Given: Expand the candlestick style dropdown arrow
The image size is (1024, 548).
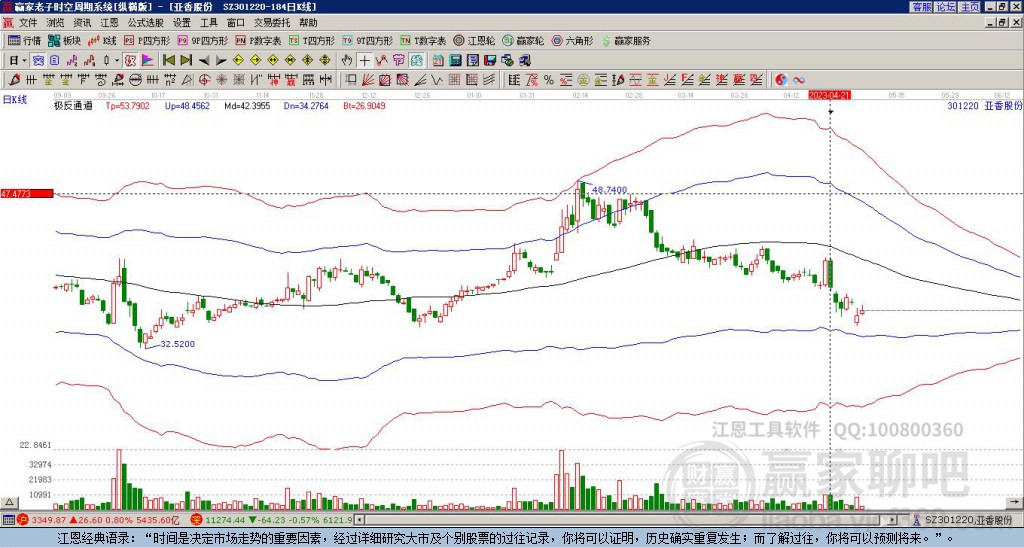Looking at the screenshot, I should 117,60.
